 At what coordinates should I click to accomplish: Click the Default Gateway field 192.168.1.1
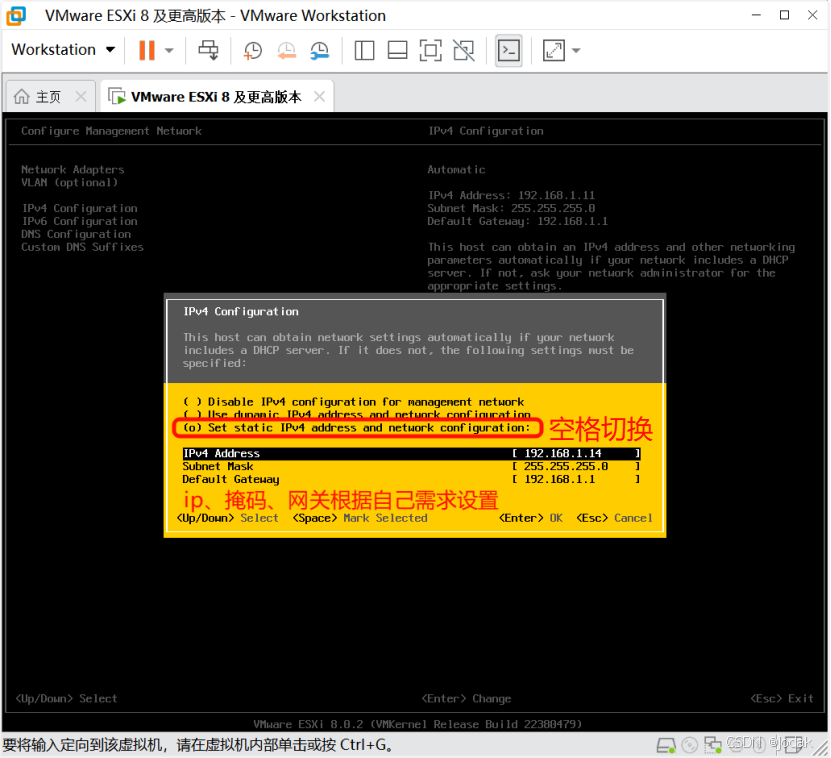[x=576, y=479]
